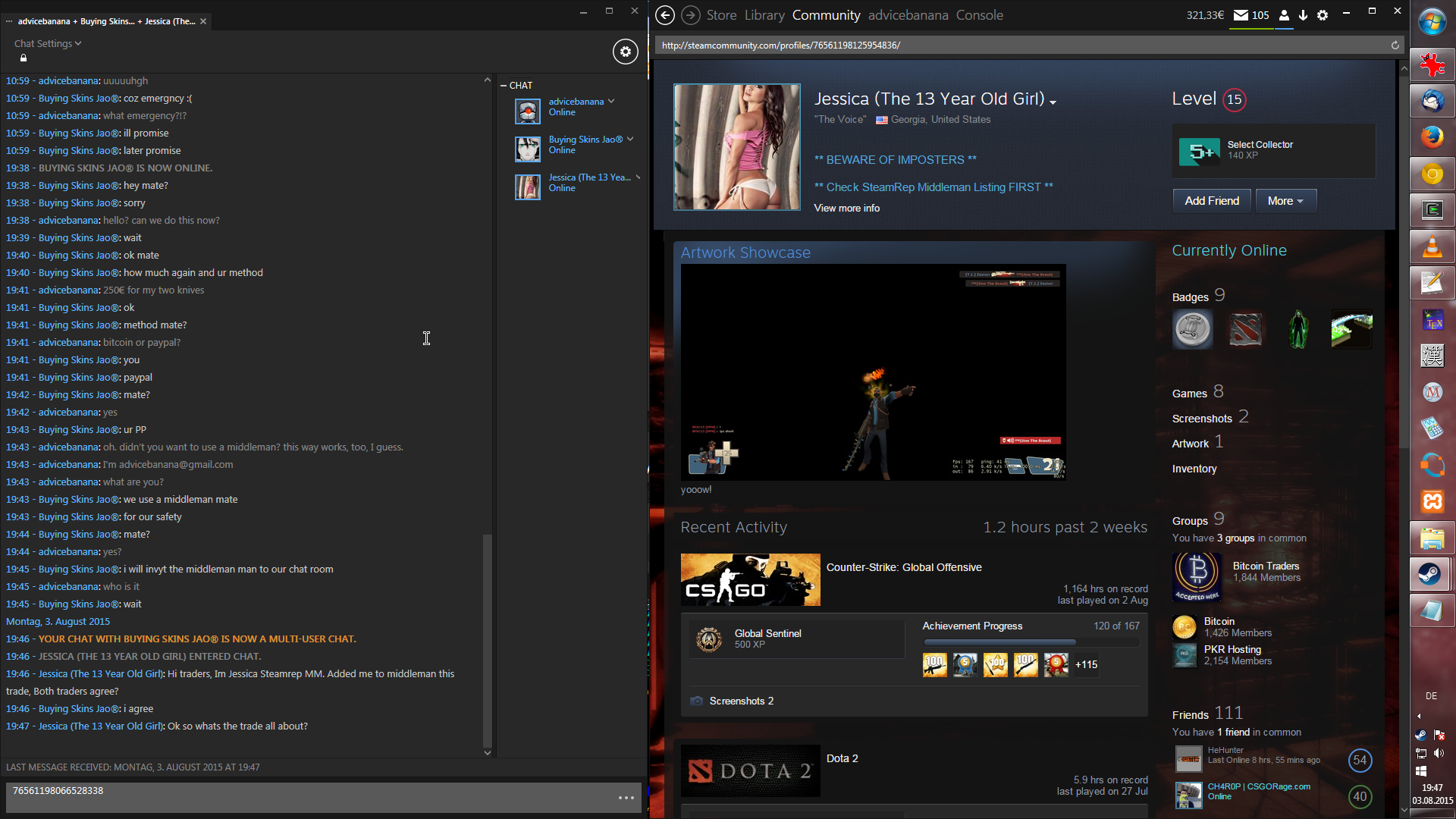Open the inbox envelope notifications icon
The image size is (1456, 819).
point(1241,15)
